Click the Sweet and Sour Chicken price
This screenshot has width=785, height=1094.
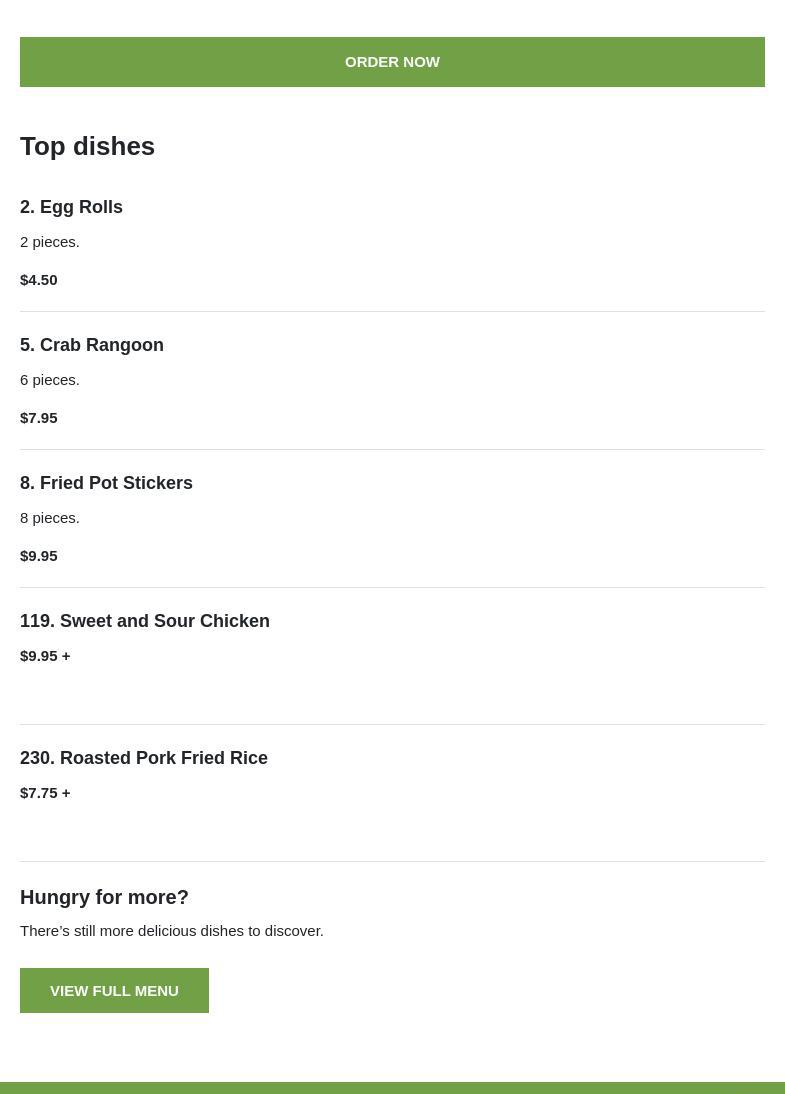click(x=45, y=656)
